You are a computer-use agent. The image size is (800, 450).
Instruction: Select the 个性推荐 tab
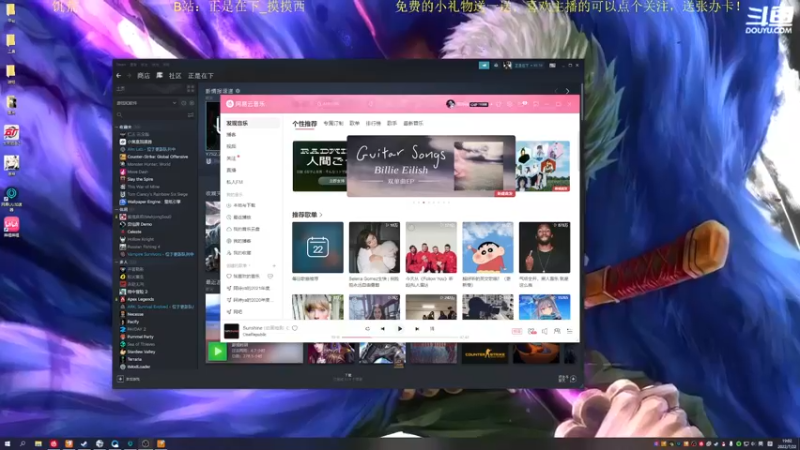tap(305, 123)
